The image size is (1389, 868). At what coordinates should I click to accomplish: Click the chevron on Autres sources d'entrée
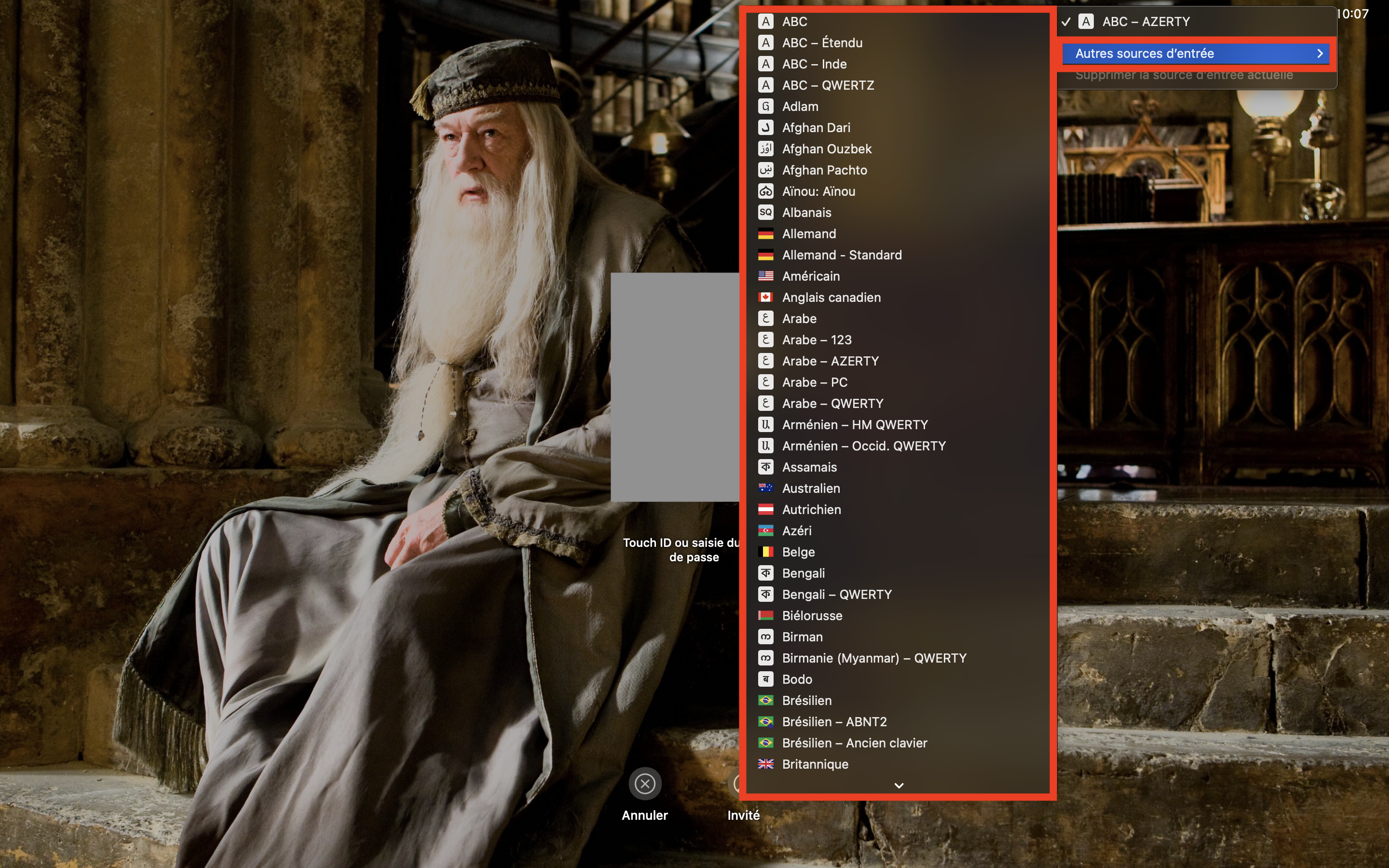coord(1320,54)
